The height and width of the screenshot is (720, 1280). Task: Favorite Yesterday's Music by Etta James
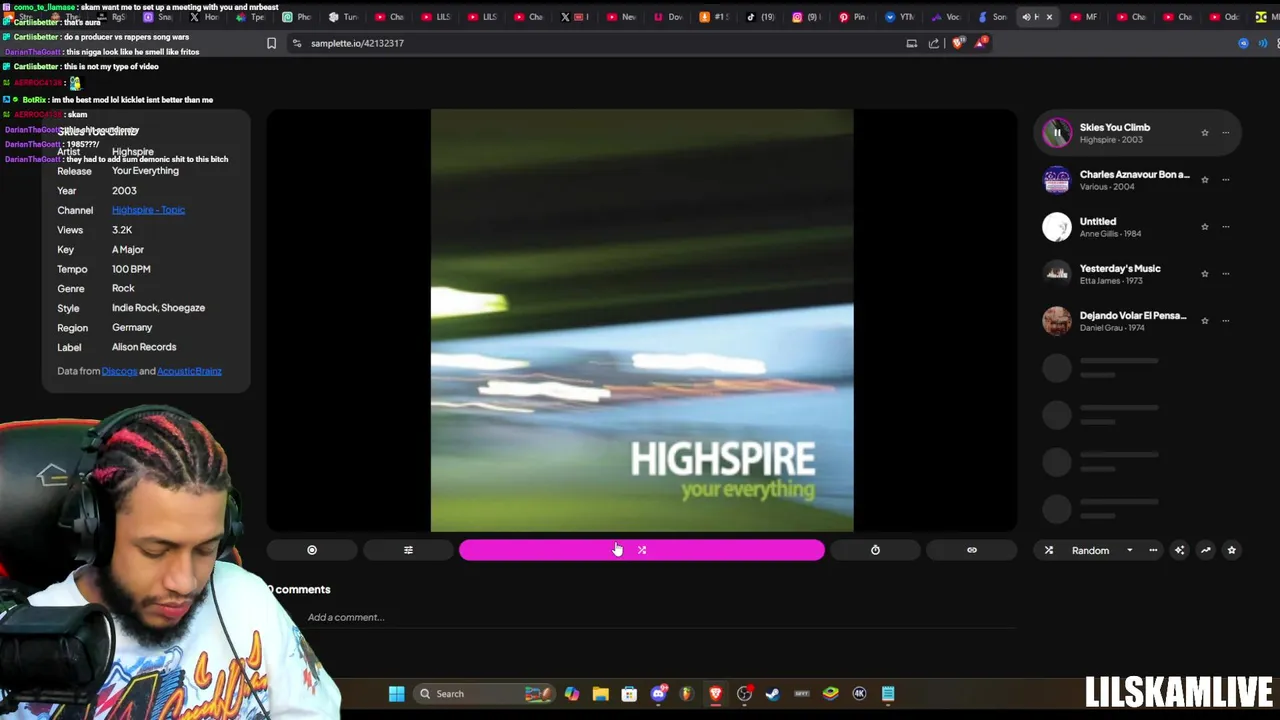pyautogui.click(x=1205, y=274)
